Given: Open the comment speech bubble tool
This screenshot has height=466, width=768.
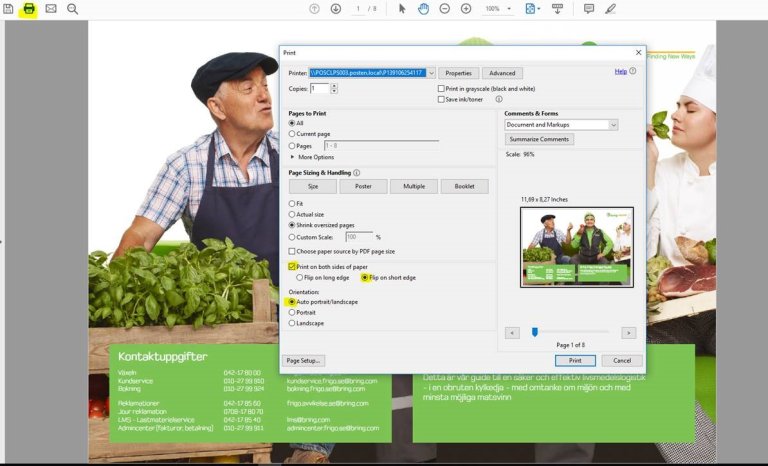Looking at the screenshot, I should point(588,8).
